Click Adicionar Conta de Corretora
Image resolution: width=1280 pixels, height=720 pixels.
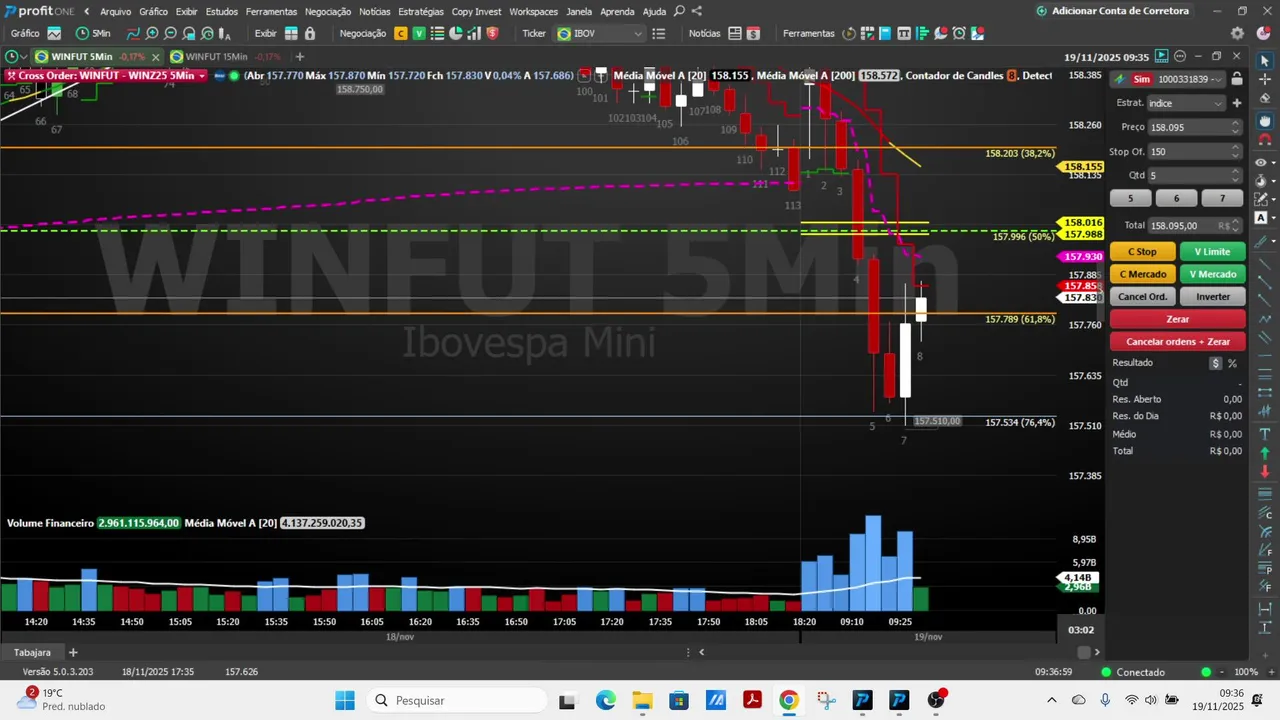(x=1113, y=11)
